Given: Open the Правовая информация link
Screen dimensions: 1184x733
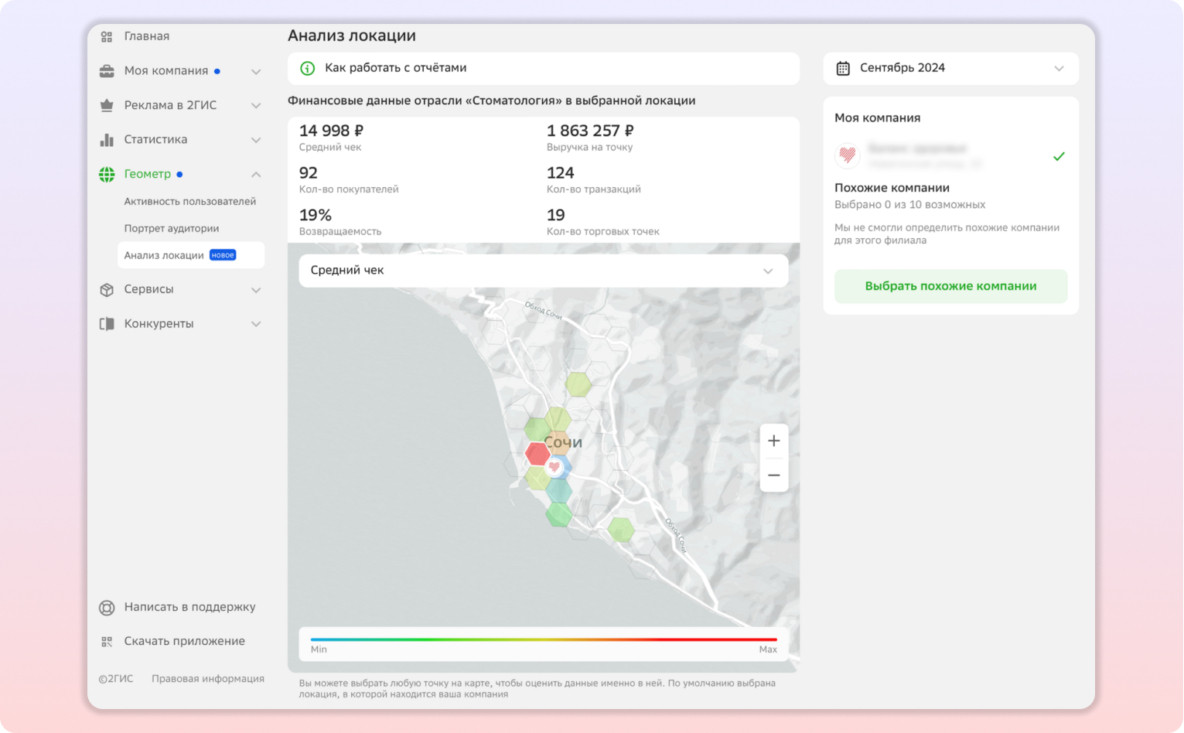Looking at the screenshot, I should coord(208,679).
